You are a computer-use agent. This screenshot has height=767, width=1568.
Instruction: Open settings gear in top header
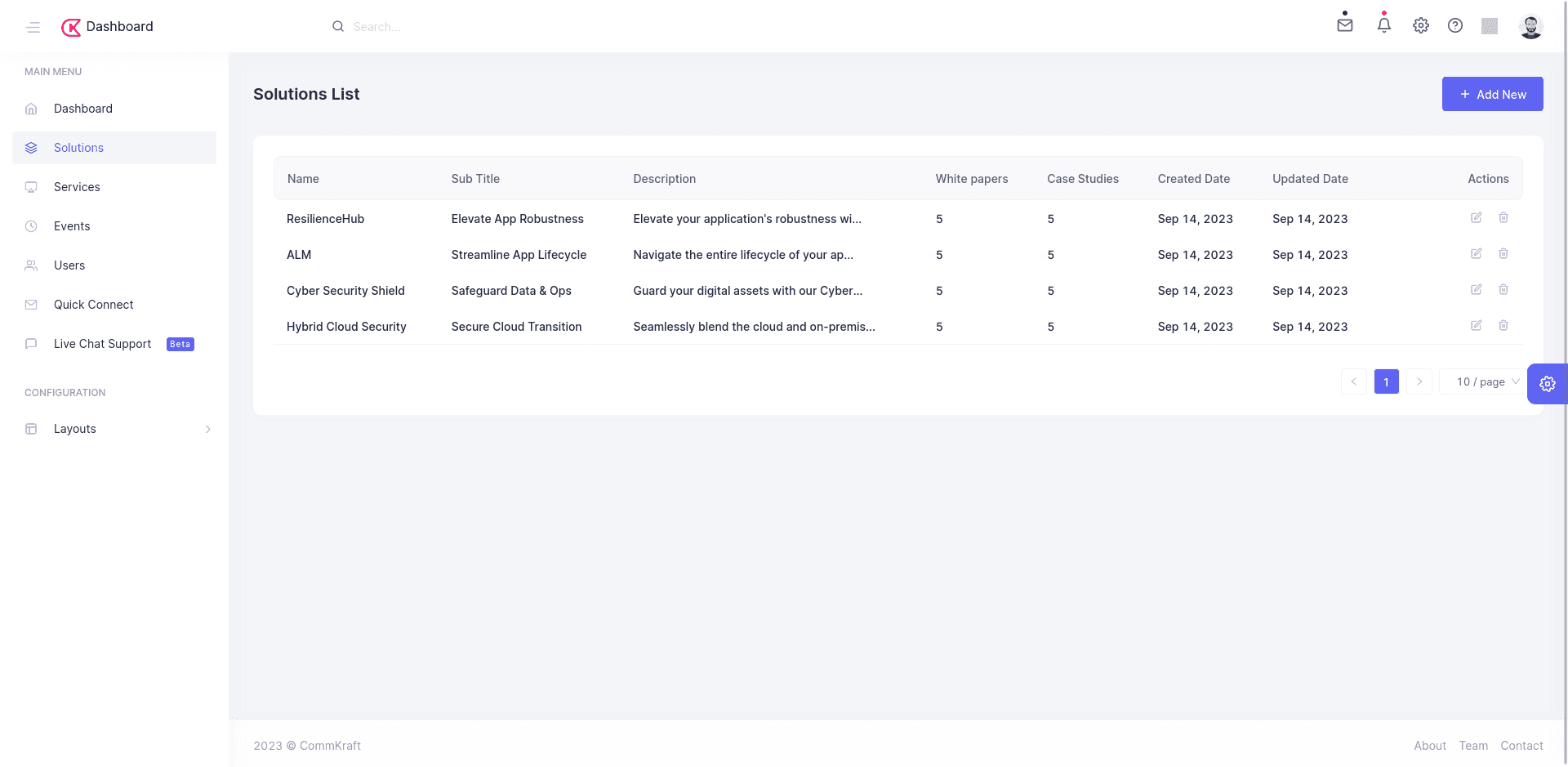click(1420, 25)
